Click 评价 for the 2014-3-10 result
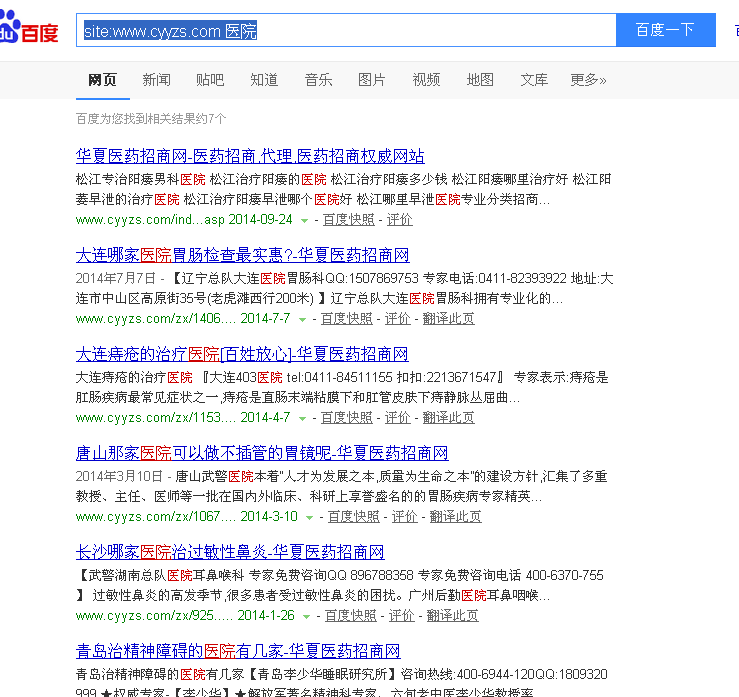 coord(405,517)
